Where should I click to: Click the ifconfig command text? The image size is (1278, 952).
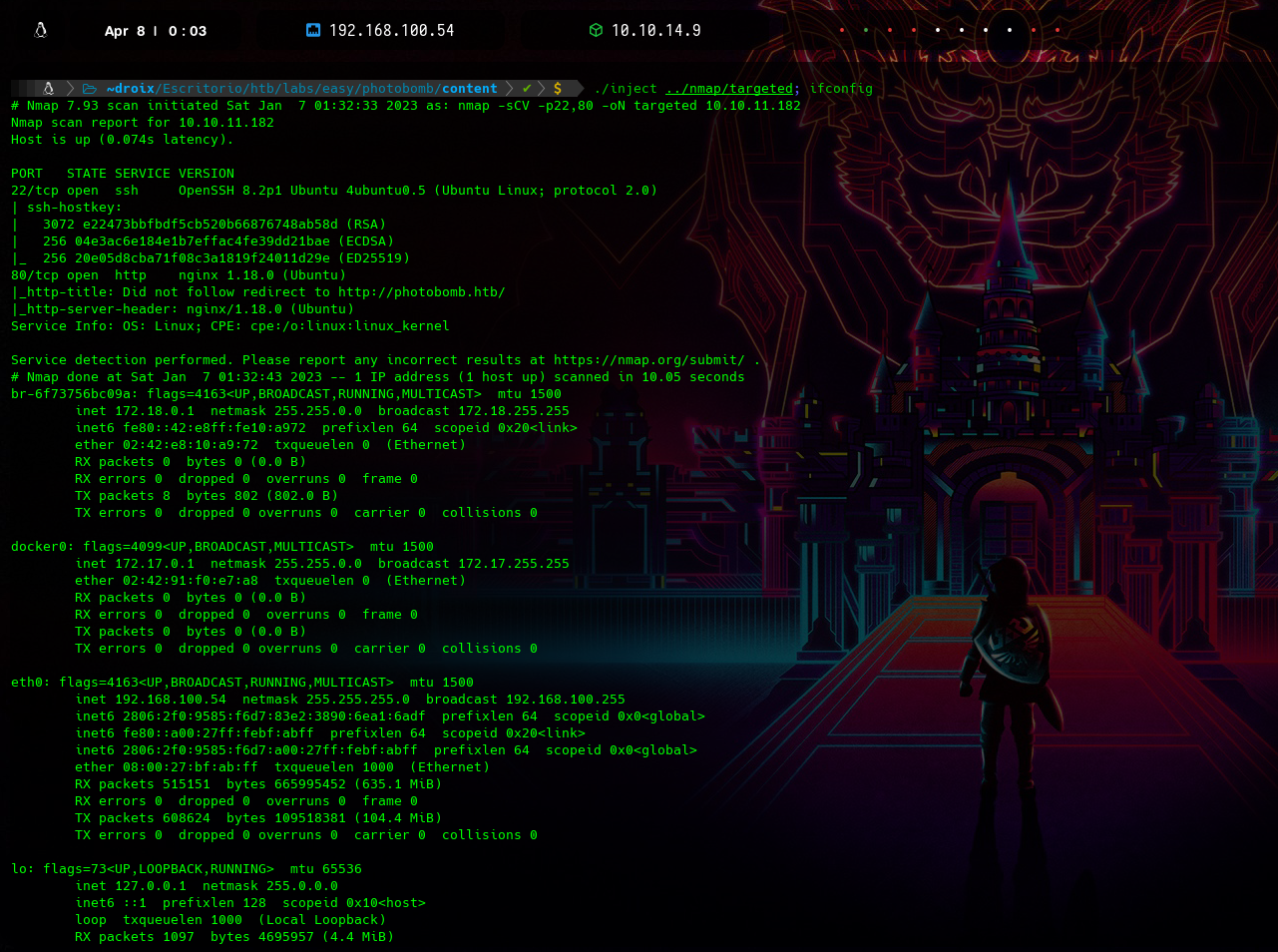tap(840, 89)
